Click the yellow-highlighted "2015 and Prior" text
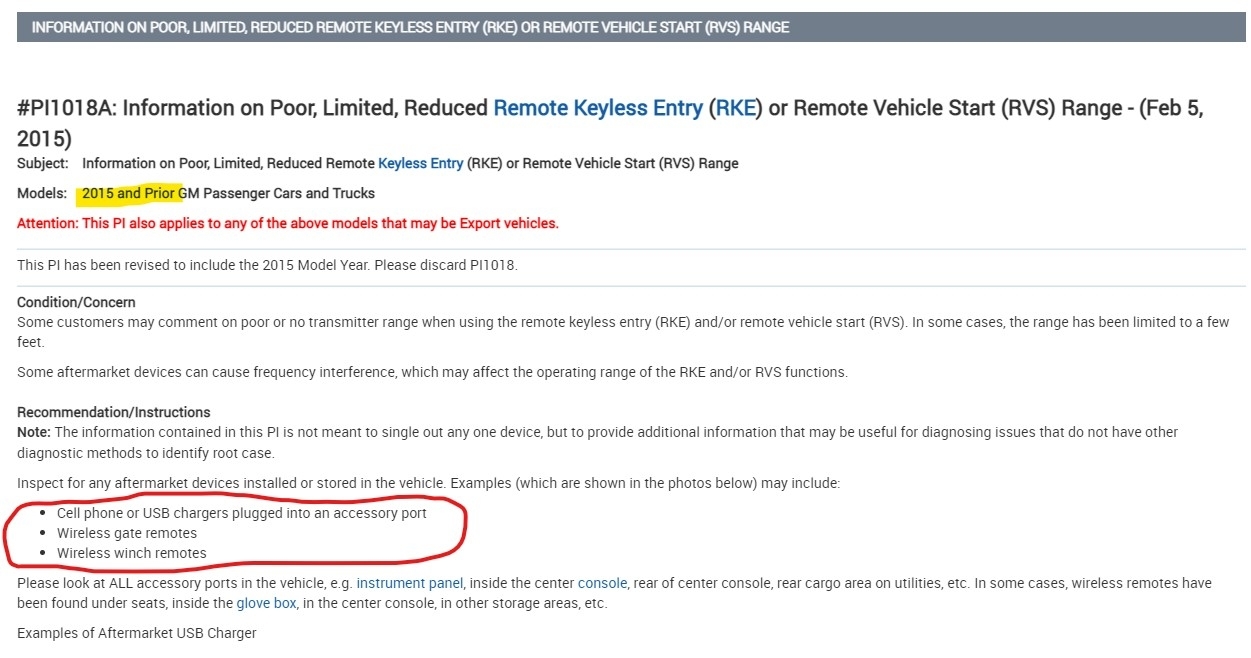This screenshot has height=658, width=1251. point(129,193)
